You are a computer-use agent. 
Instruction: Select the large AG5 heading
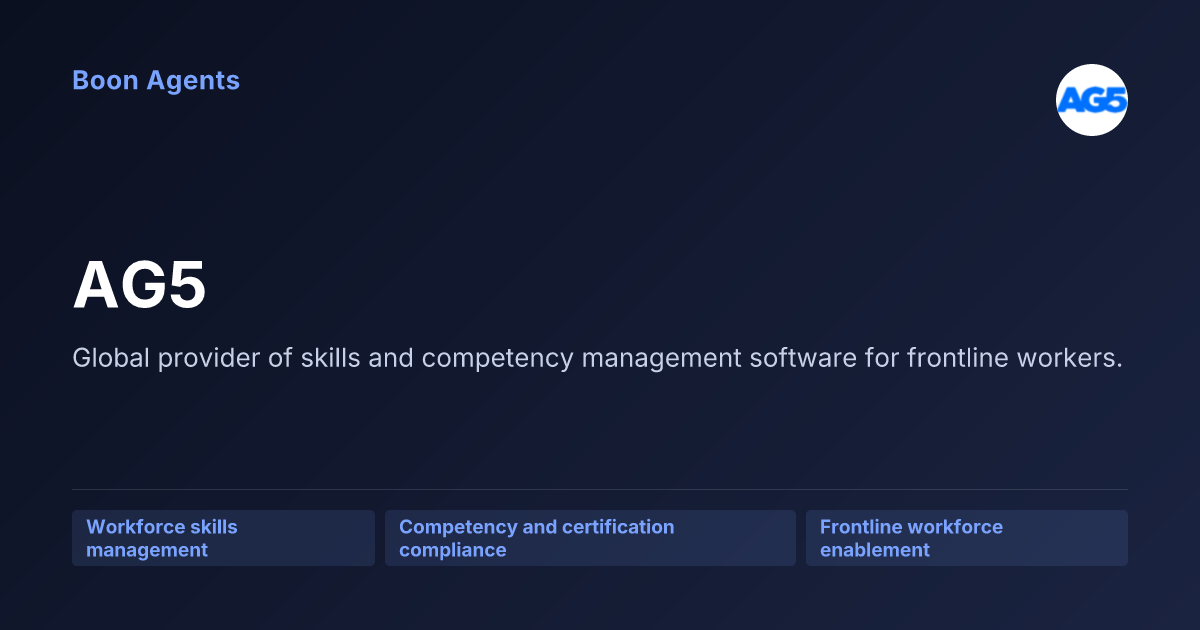point(140,287)
